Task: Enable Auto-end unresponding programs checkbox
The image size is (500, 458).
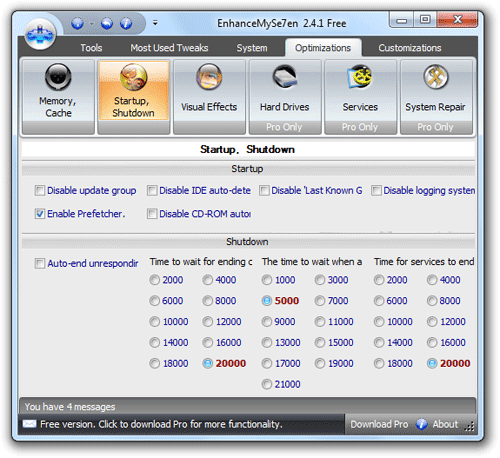Action: (40, 264)
